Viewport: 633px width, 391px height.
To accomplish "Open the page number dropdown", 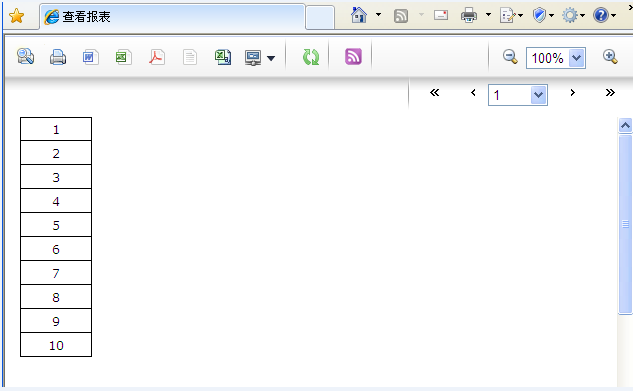I will tap(539, 95).
